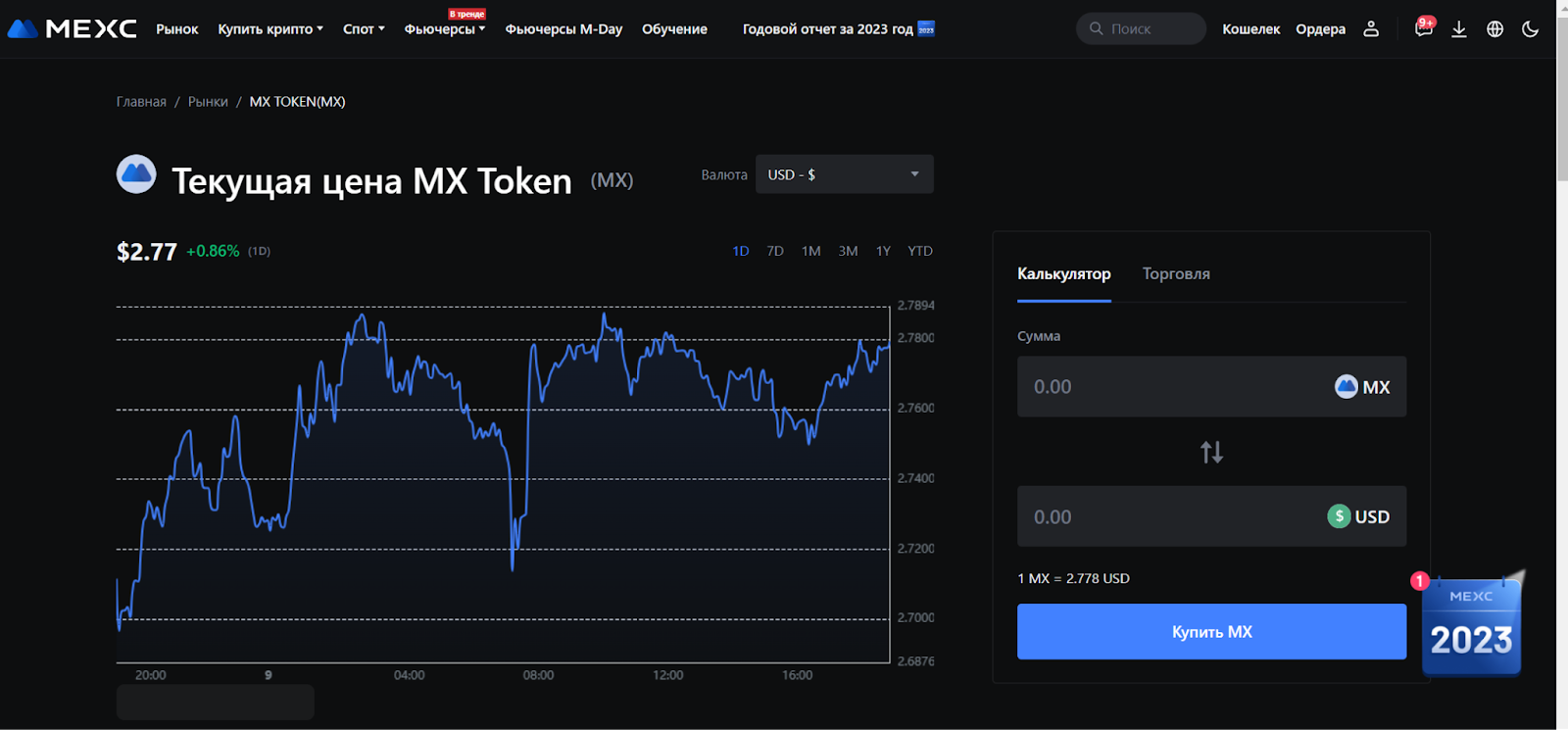1568x730 pixels.
Task: Select the 1Y chart range
Action: click(883, 251)
